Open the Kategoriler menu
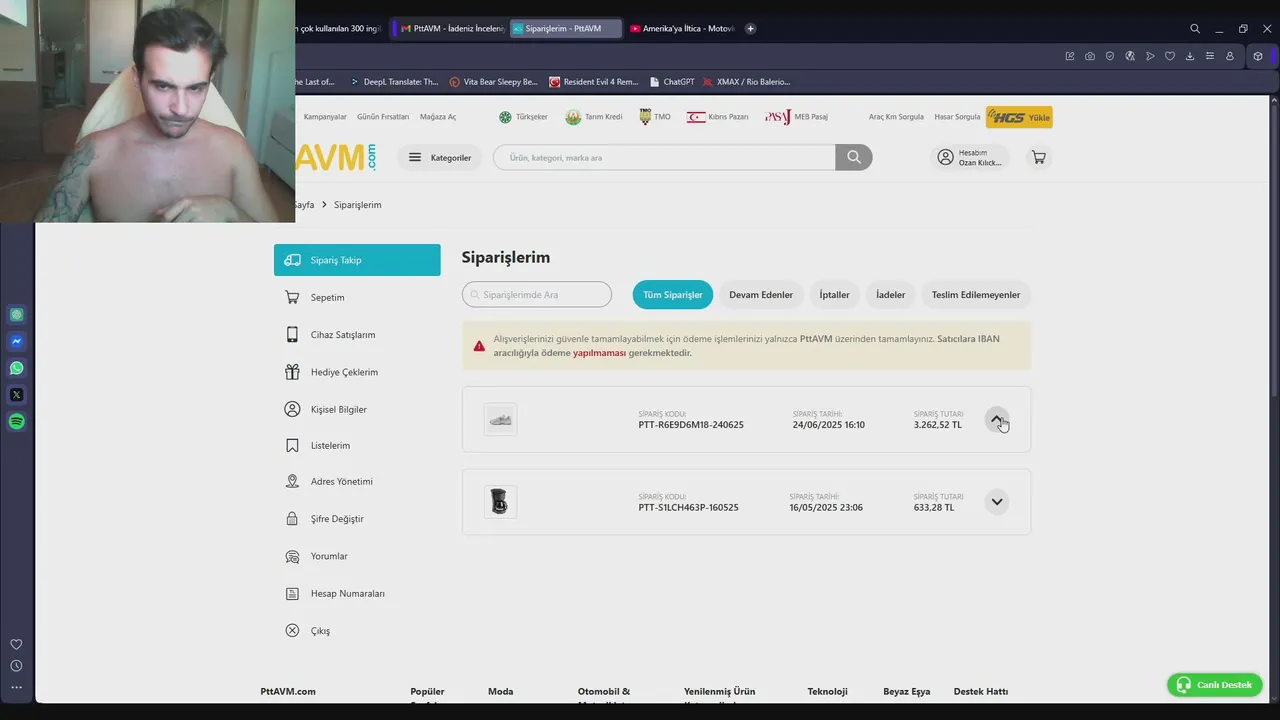1280x720 pixels. pos(440,157)
